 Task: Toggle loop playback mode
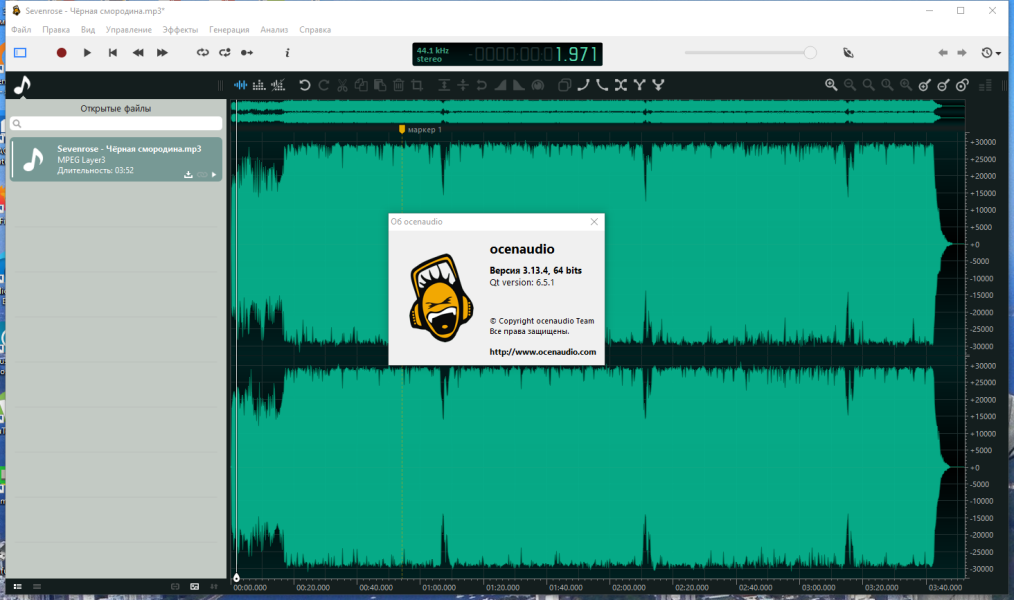202,53
